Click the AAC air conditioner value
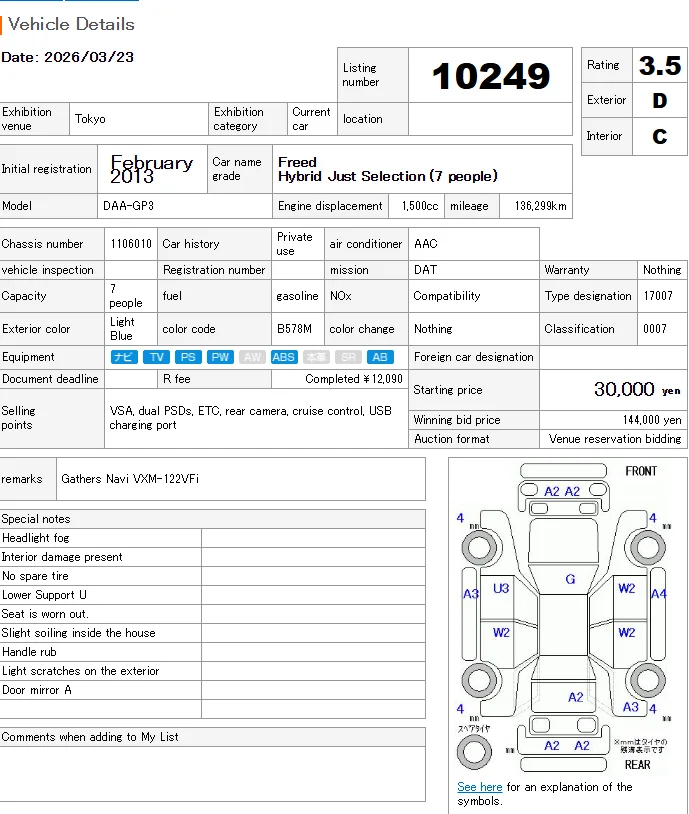The height and width of the screenshot is (814, 689). point(426,244)
